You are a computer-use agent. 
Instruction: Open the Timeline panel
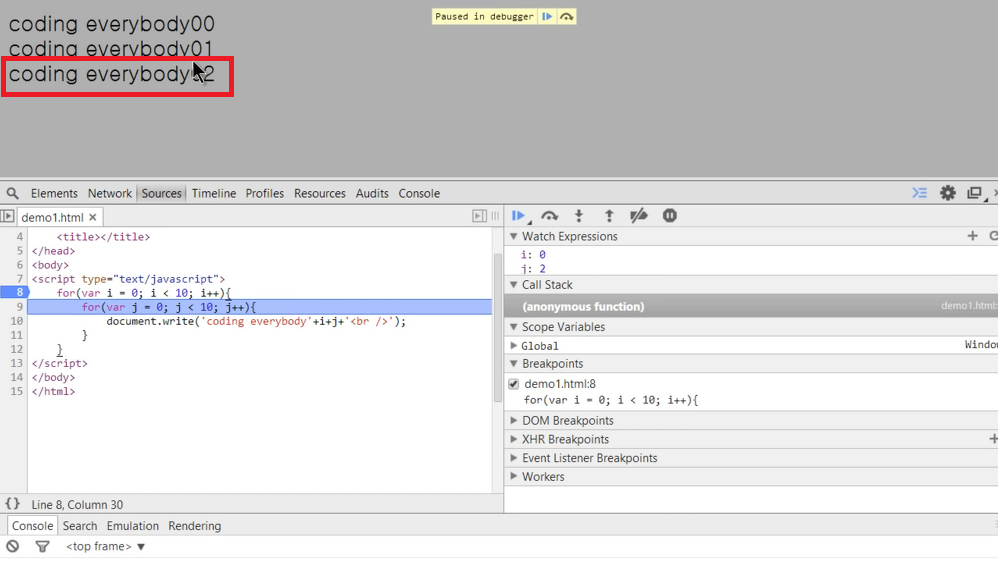[x=214, y=193]
